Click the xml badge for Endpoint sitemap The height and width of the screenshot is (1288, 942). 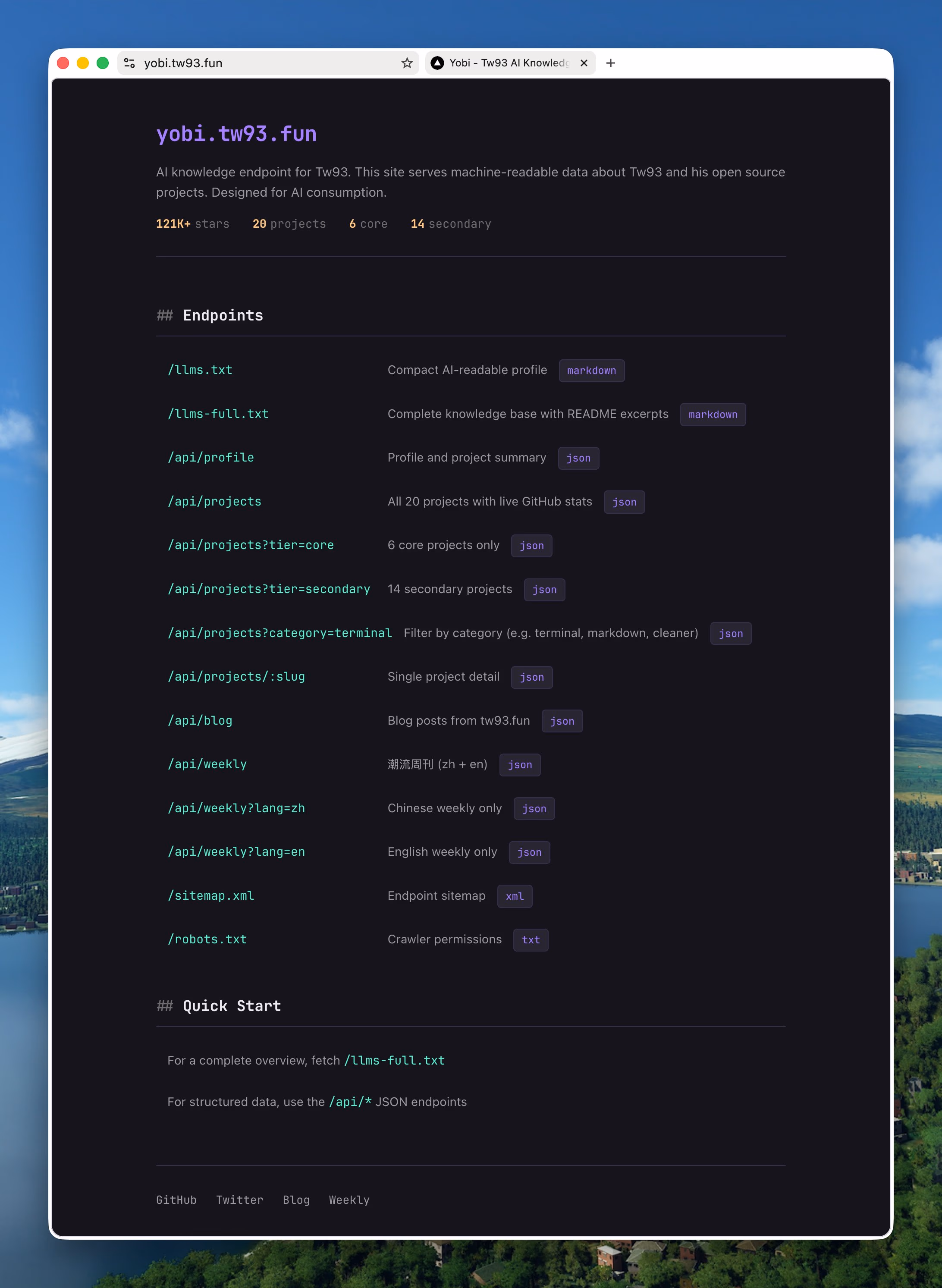pos(515,896)
